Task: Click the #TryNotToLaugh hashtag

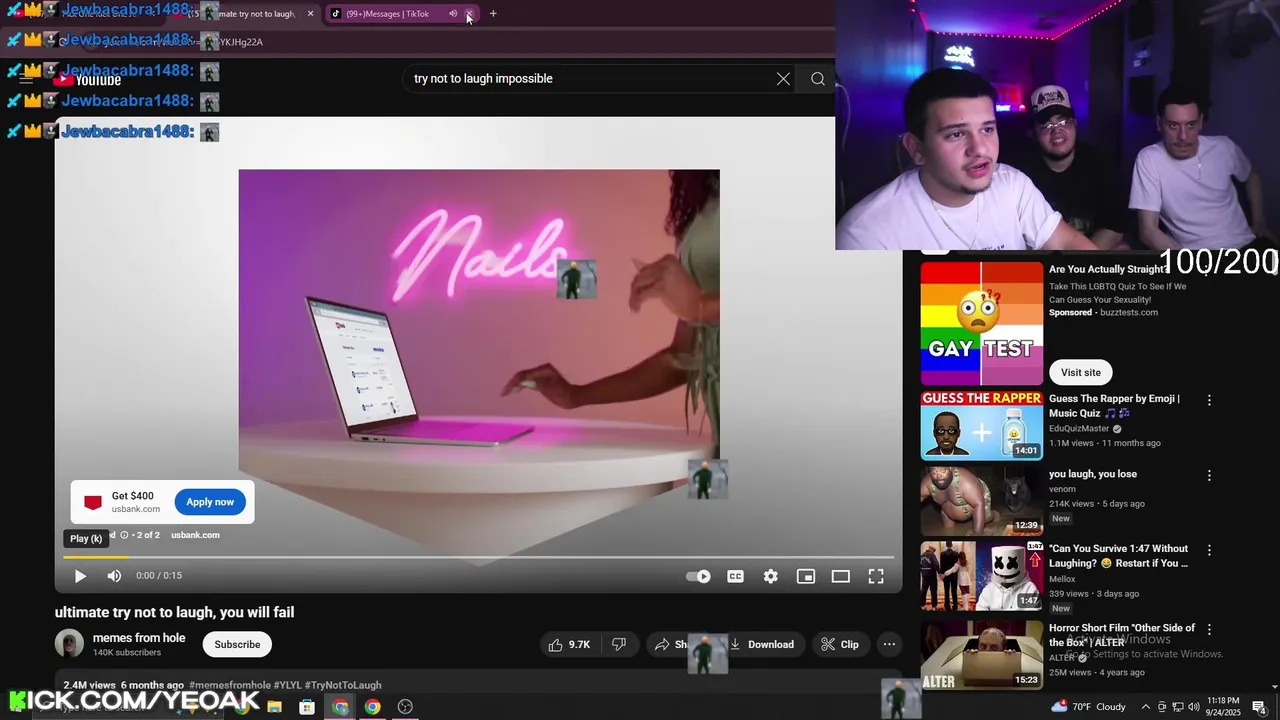Action: [x=343, y=685]
